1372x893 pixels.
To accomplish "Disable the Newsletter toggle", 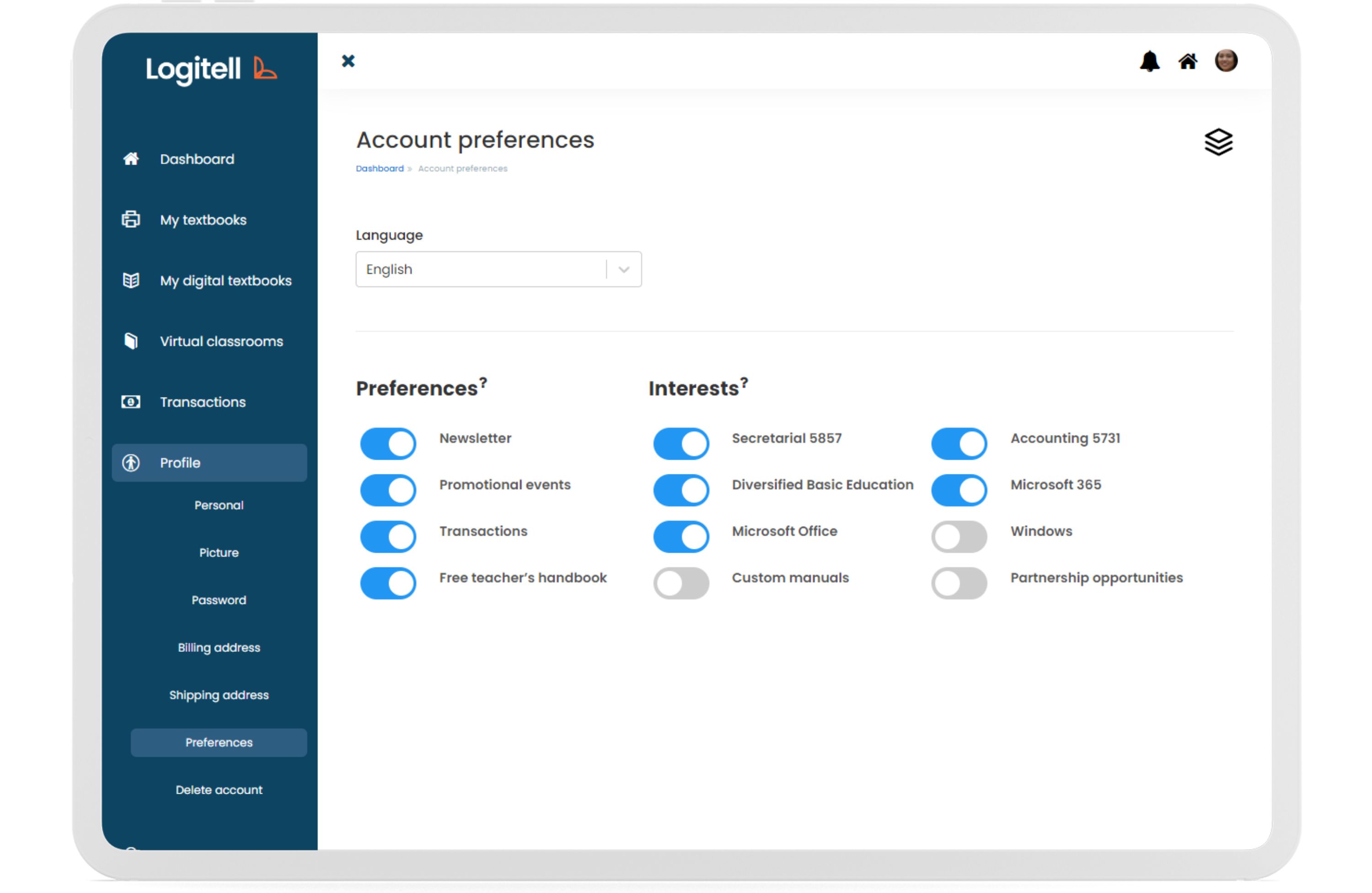I will click(388, 443).
